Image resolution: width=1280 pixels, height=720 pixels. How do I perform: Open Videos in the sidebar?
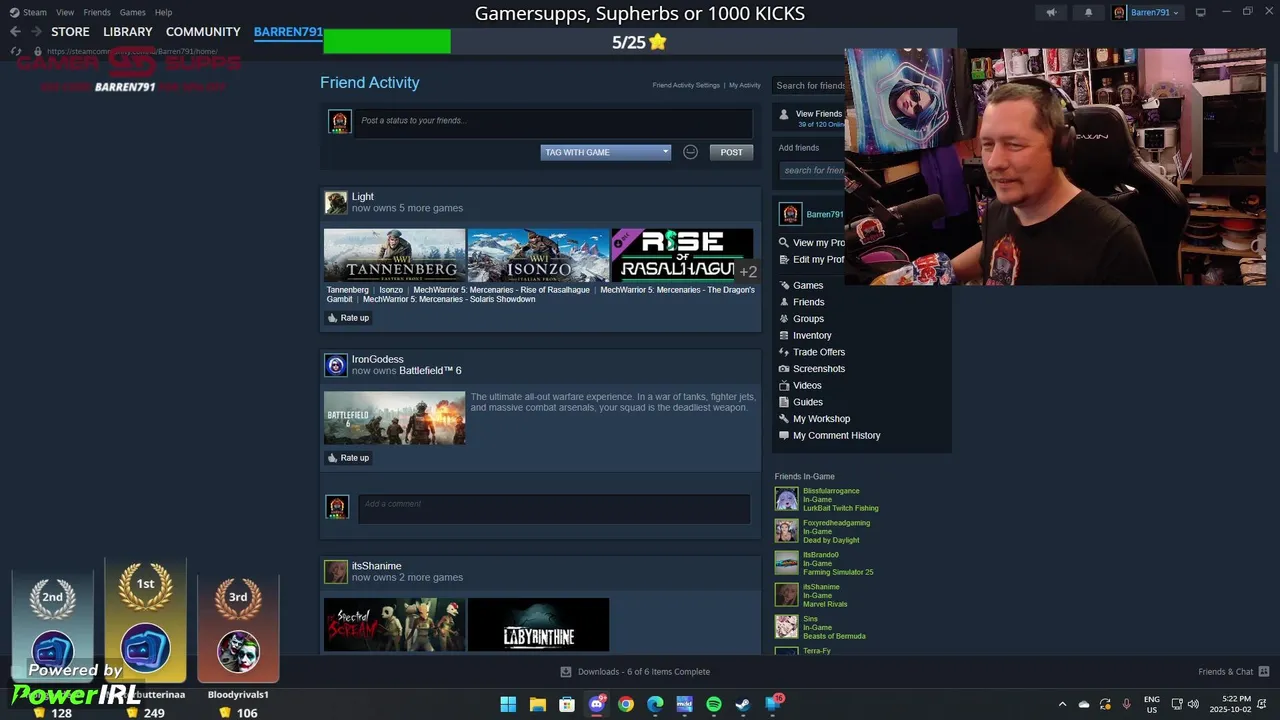tap(807, 385)
